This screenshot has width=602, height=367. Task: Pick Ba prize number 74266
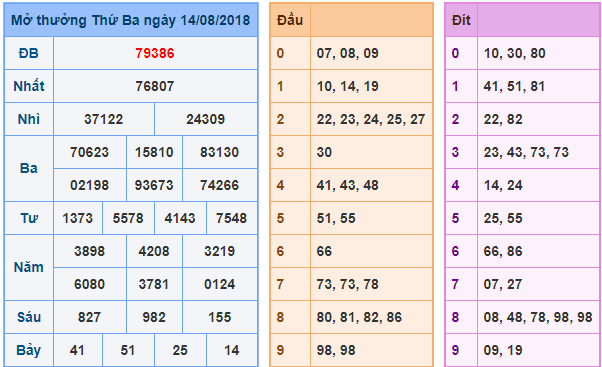tap(219, 185)
